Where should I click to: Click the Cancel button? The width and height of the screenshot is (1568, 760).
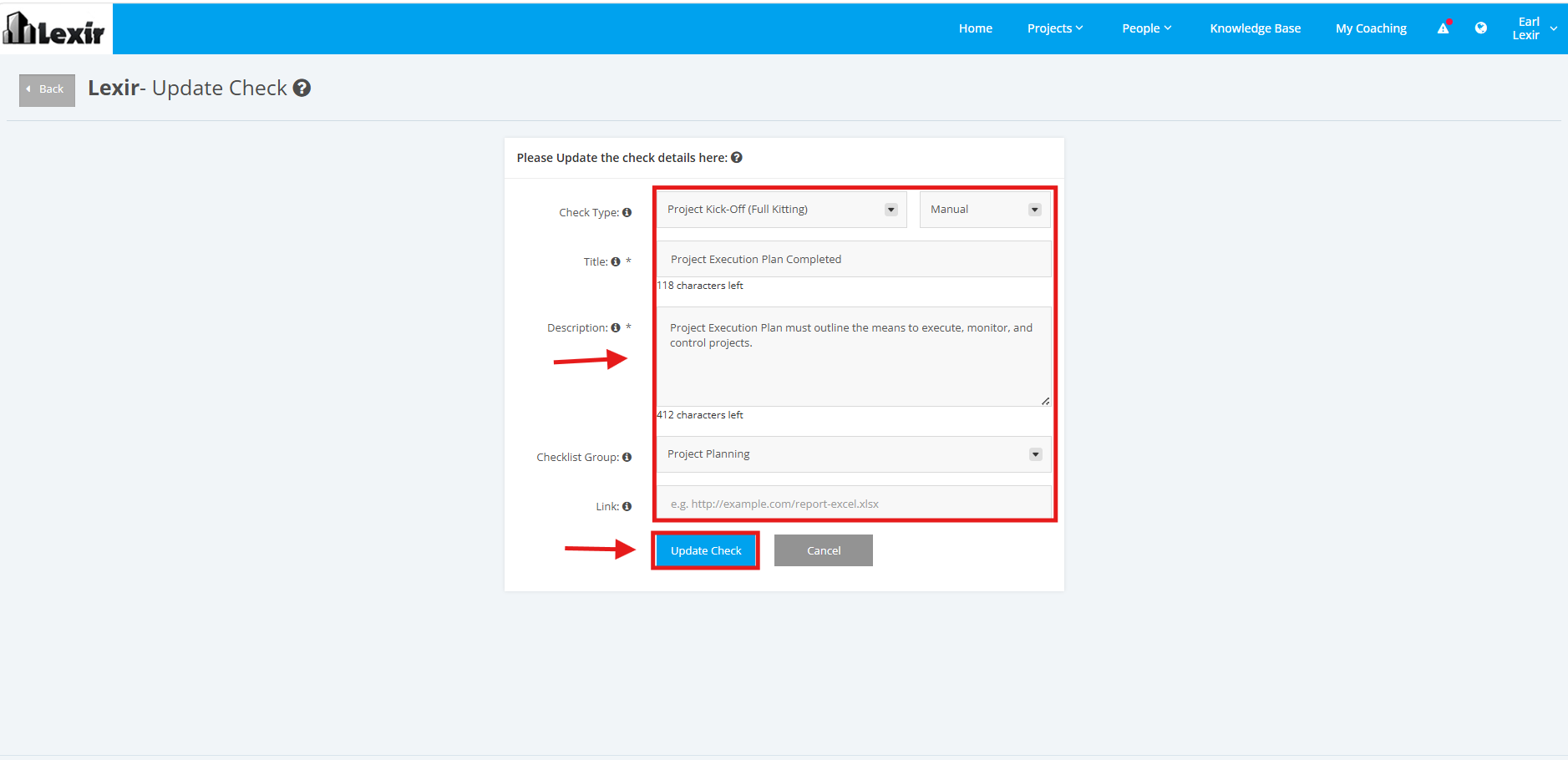click(x=824, y=550)
